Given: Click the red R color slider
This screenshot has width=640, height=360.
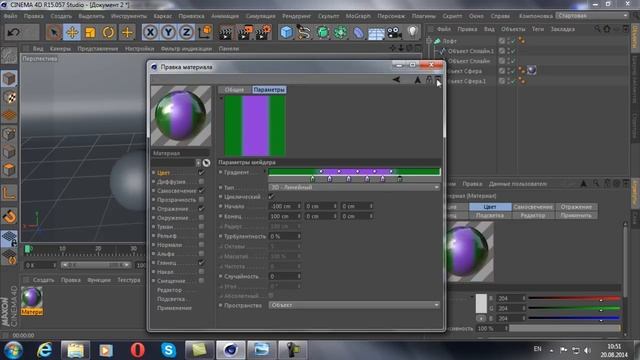Looking at the screenshot, I should click(x=574, y=298).
